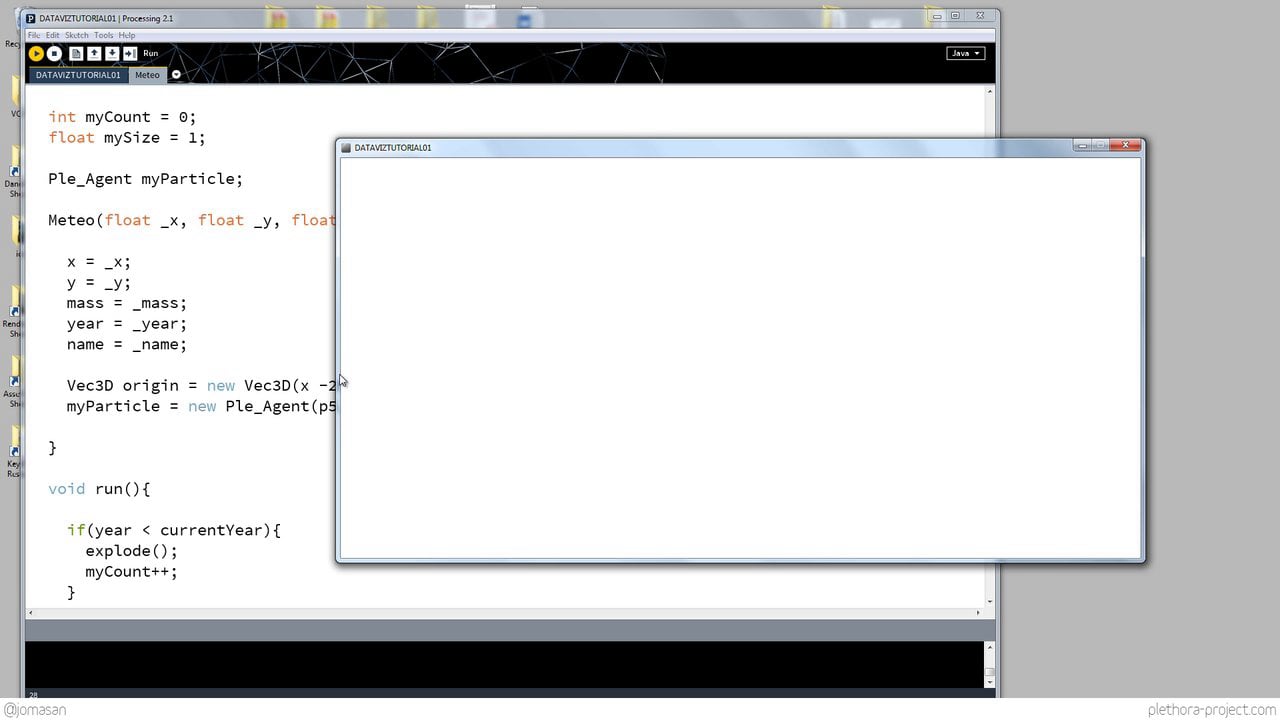Click the sketch window's title bar icon
This screenshot has width=1280, height=720.
click(x=346, y=147)
